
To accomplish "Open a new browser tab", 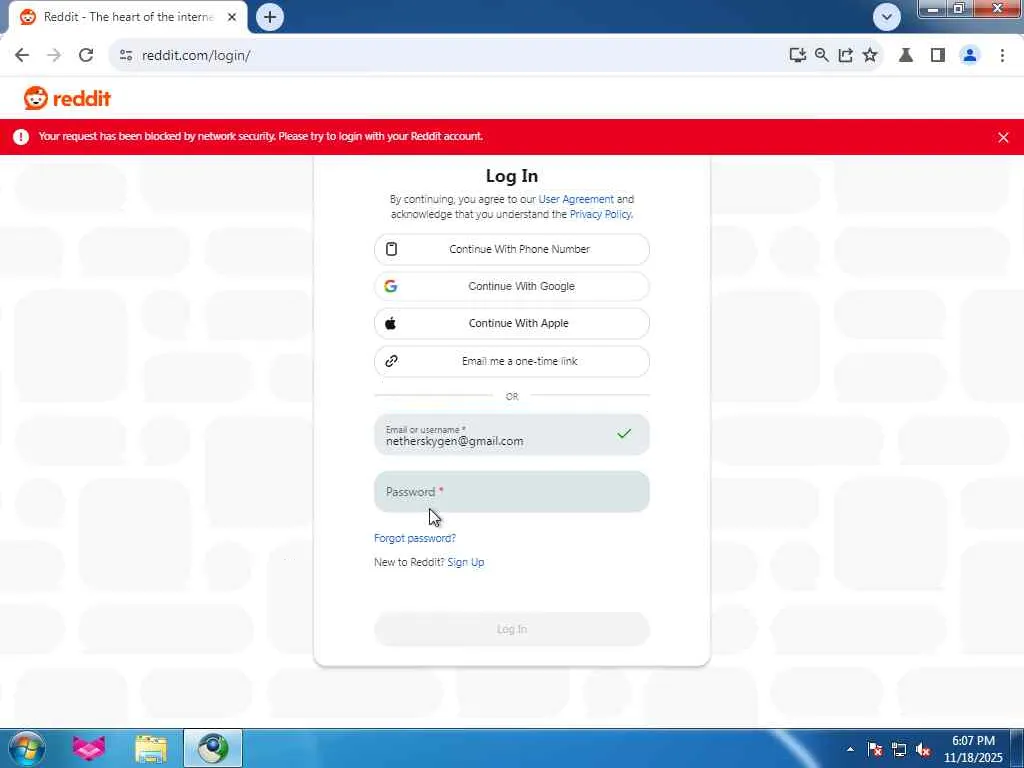I will [270, 17].
